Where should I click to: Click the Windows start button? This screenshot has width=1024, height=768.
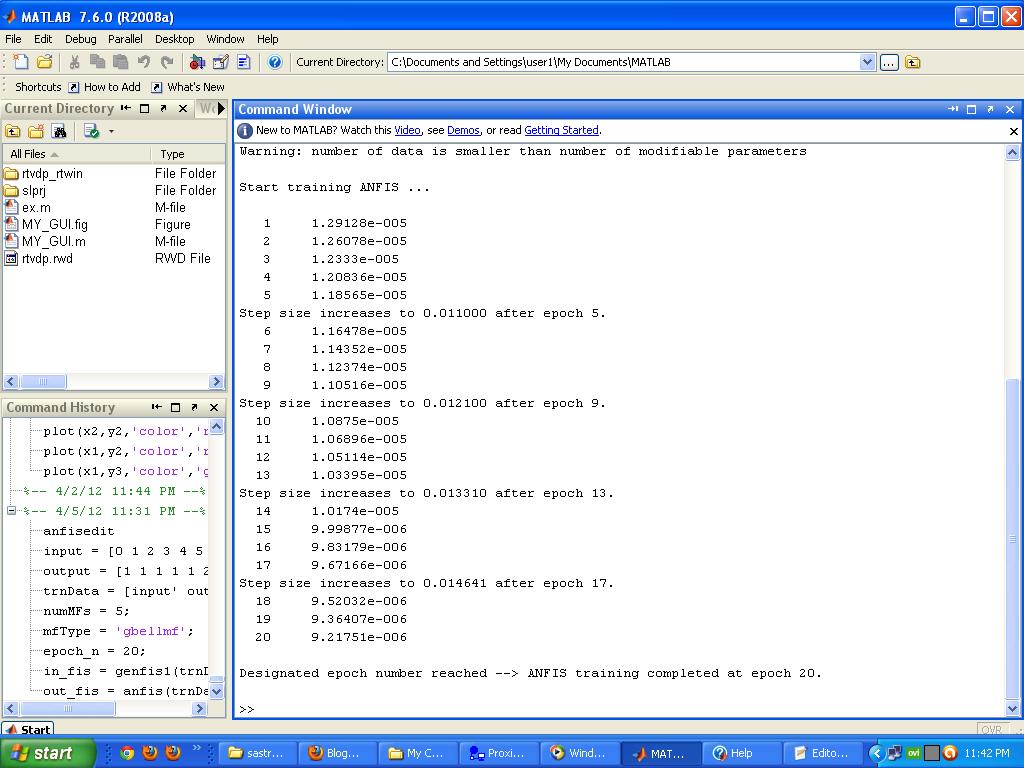(48, 753)
